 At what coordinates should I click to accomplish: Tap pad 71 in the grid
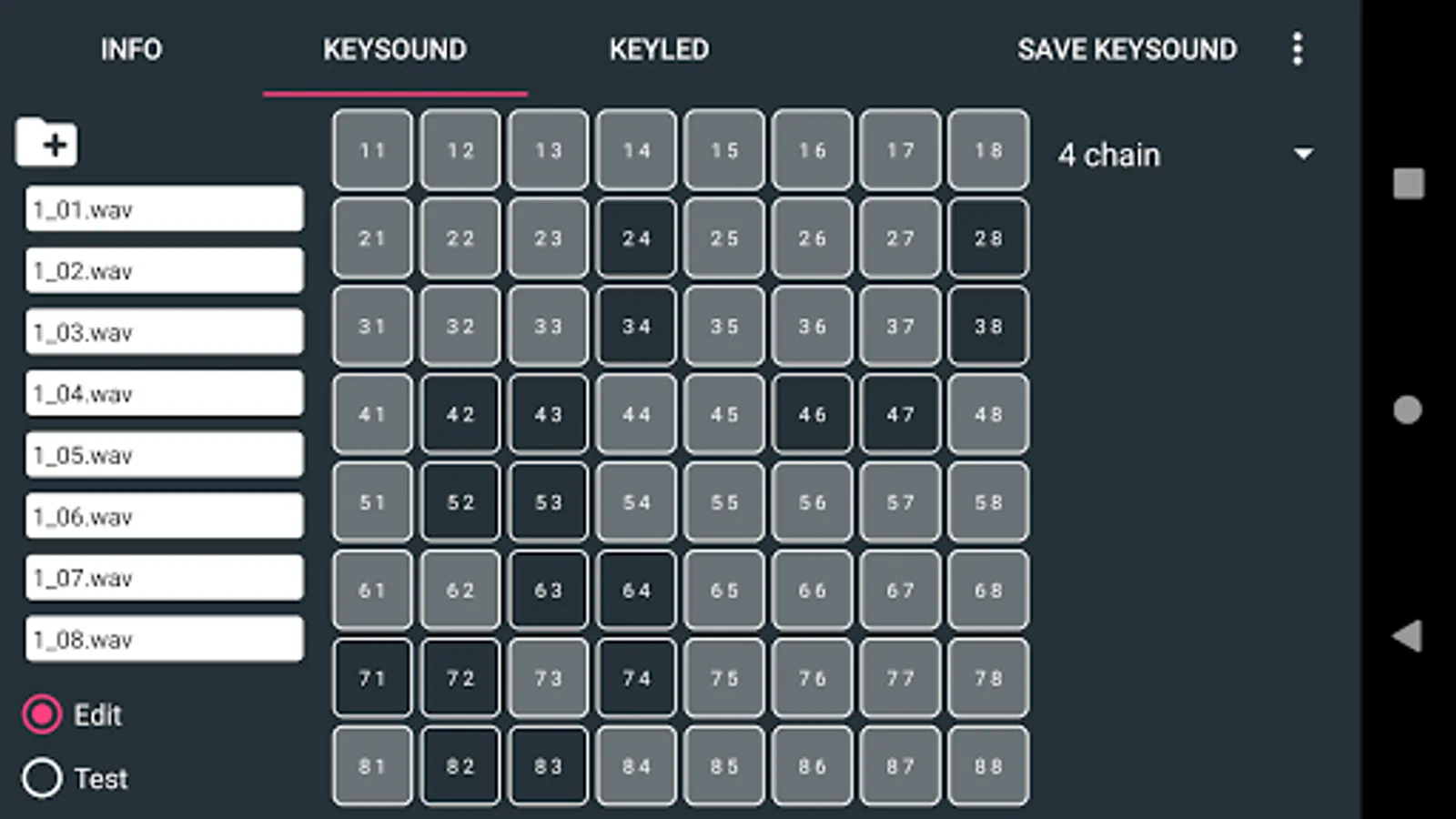(372, 678)
